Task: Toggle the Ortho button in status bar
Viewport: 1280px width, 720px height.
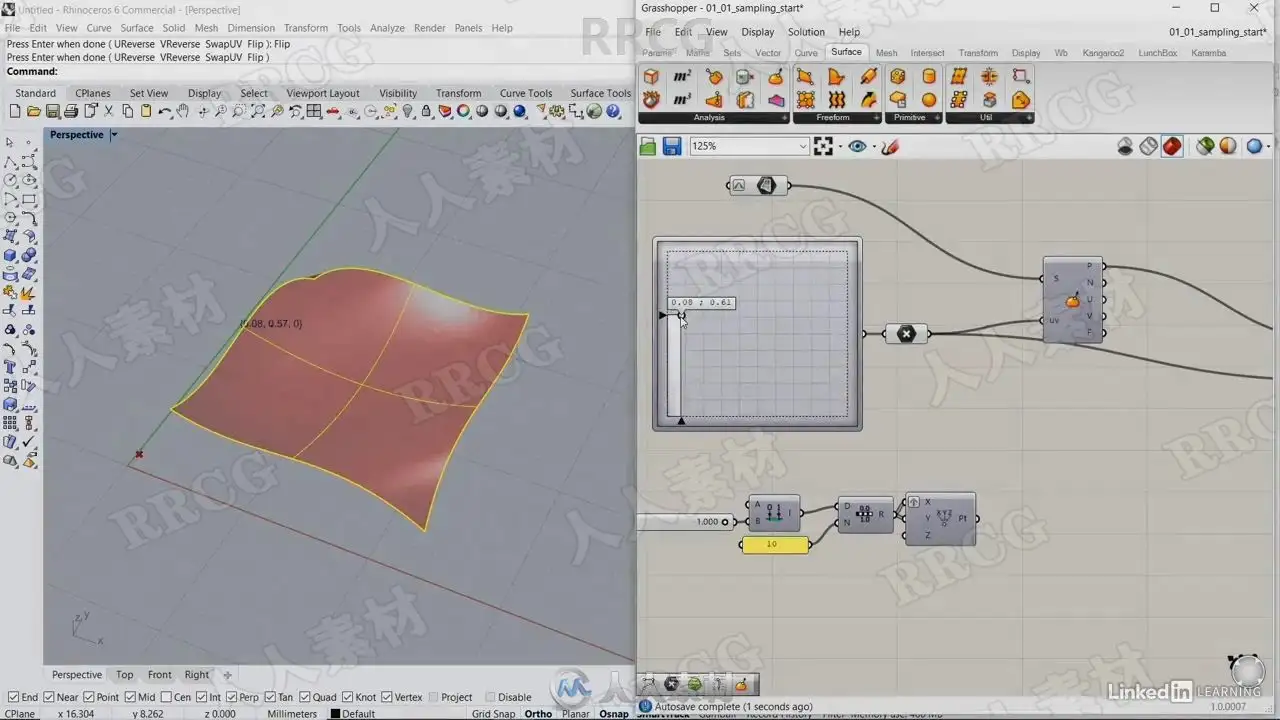Action: click(x=538, y=714)
